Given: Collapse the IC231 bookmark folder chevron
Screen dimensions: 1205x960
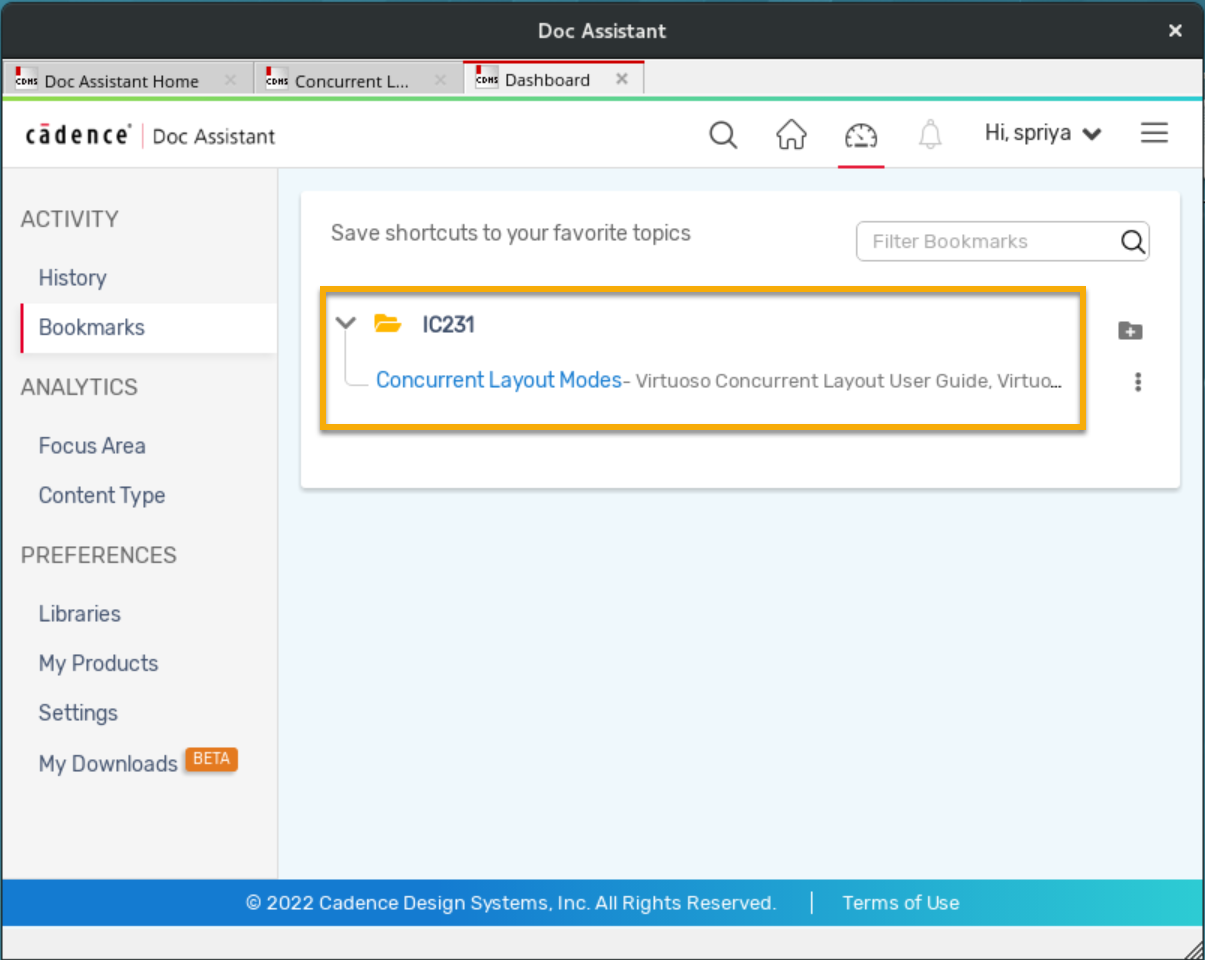Looking at the screenshot, I should [346, 323].
